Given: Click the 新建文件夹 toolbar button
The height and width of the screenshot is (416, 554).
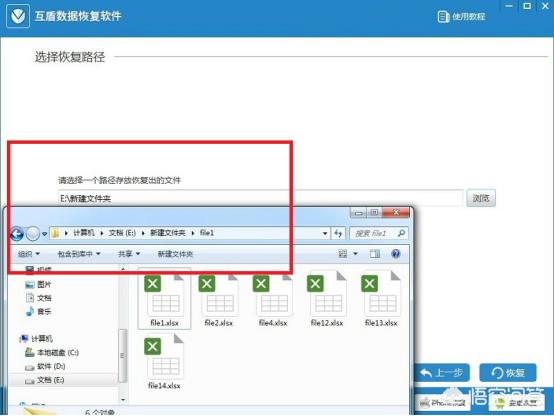Looking at the screenshot, I should coord(175,254).
